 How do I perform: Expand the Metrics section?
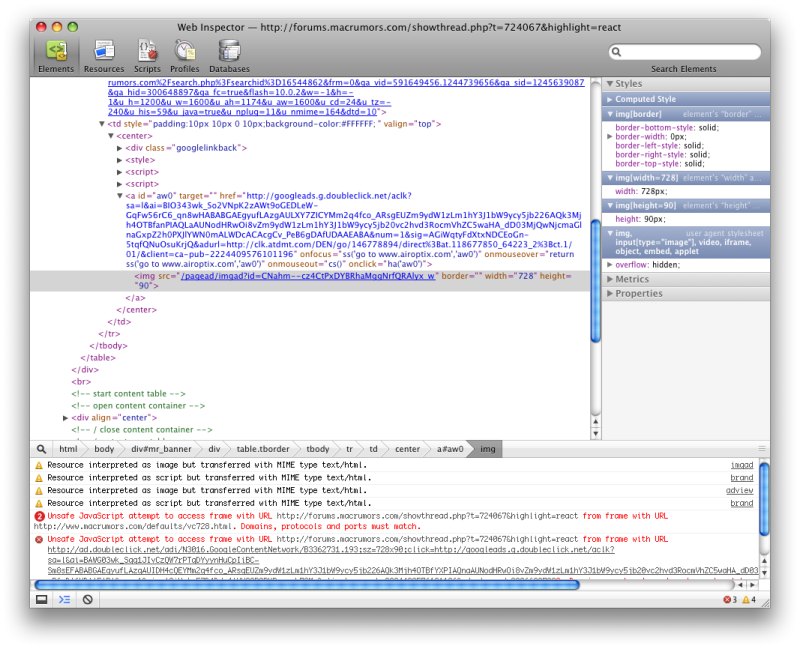[631, 279]
